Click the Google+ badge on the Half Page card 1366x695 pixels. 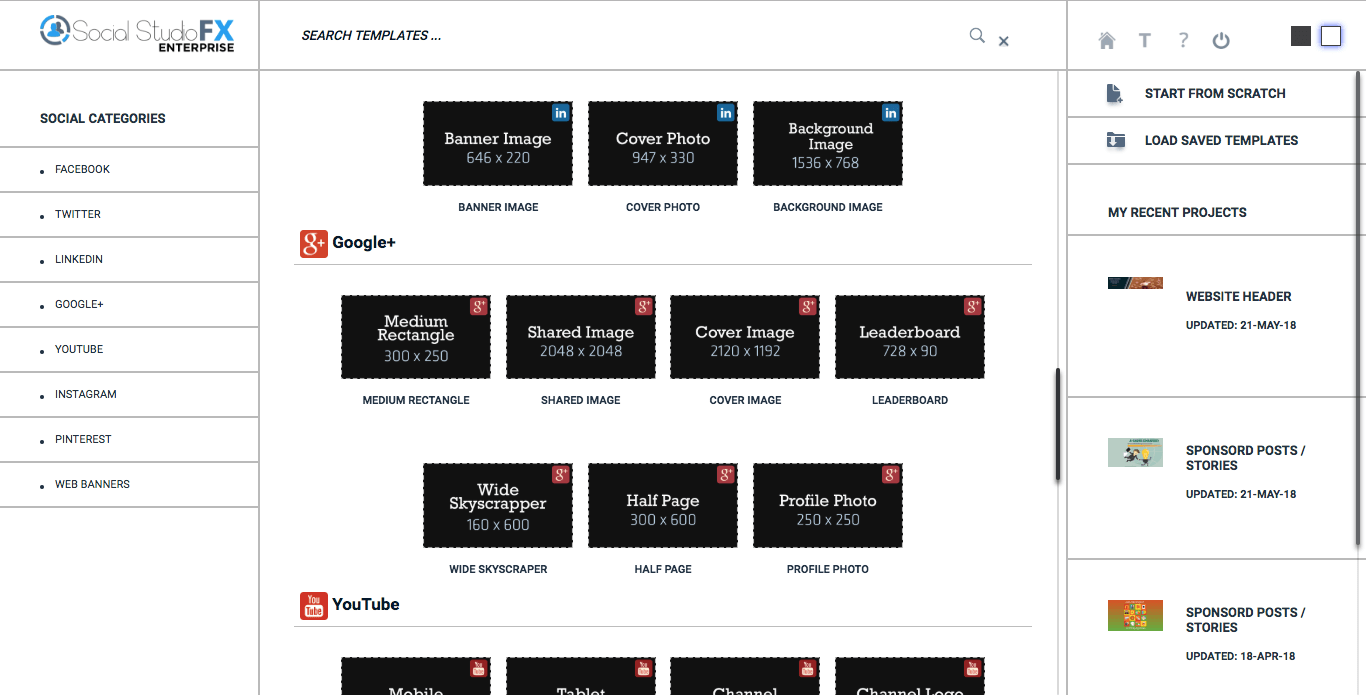pos(726,475)
